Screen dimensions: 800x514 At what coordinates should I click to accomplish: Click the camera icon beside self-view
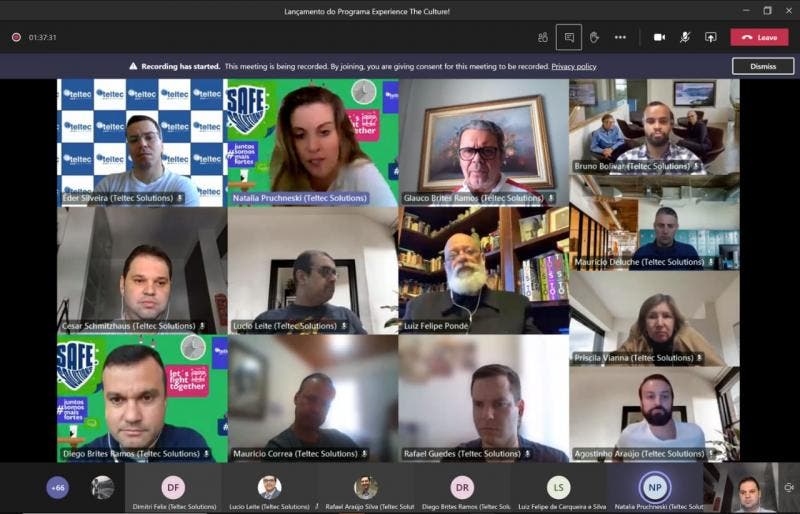tap(789, 487)
